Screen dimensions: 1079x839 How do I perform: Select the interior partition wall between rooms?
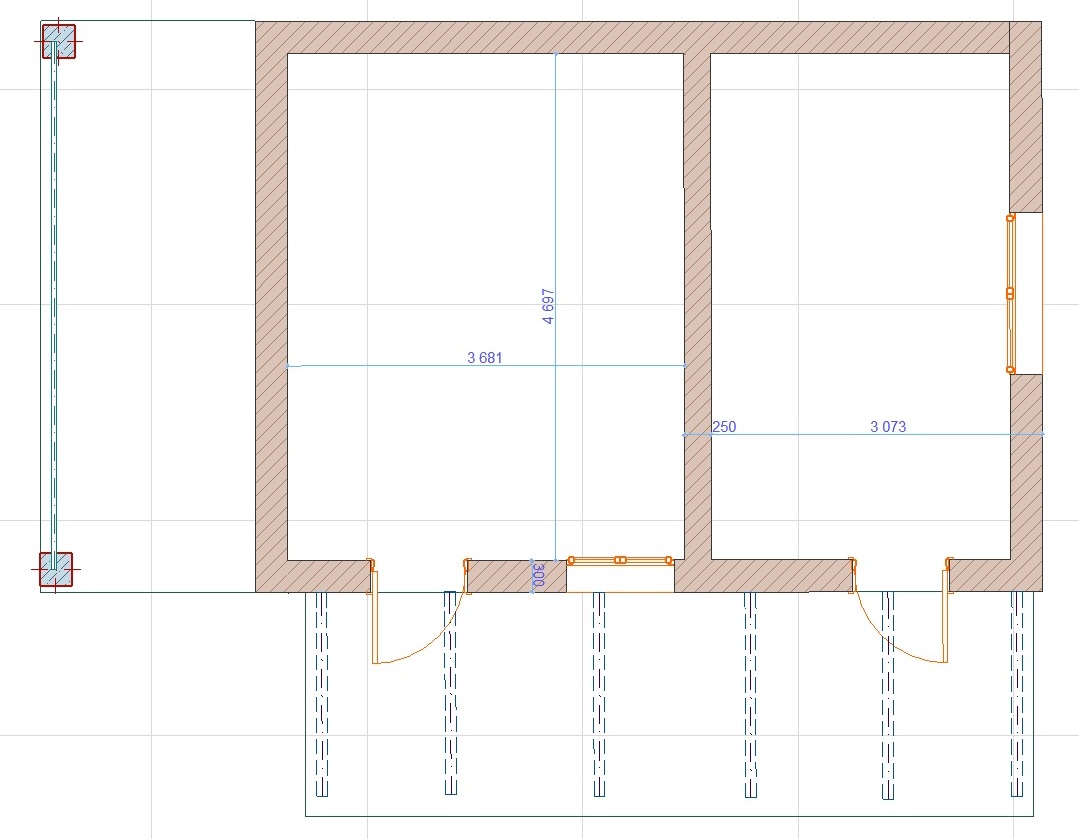tap(697, 306)
